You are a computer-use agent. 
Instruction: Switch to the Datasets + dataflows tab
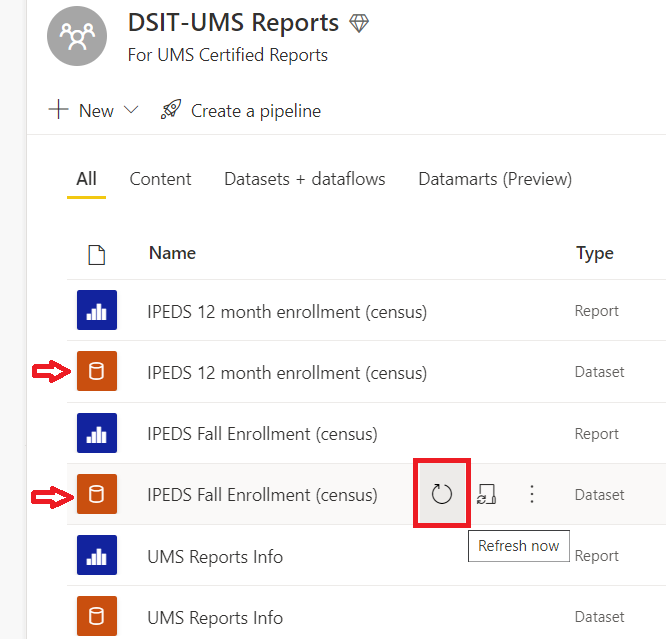305,179
